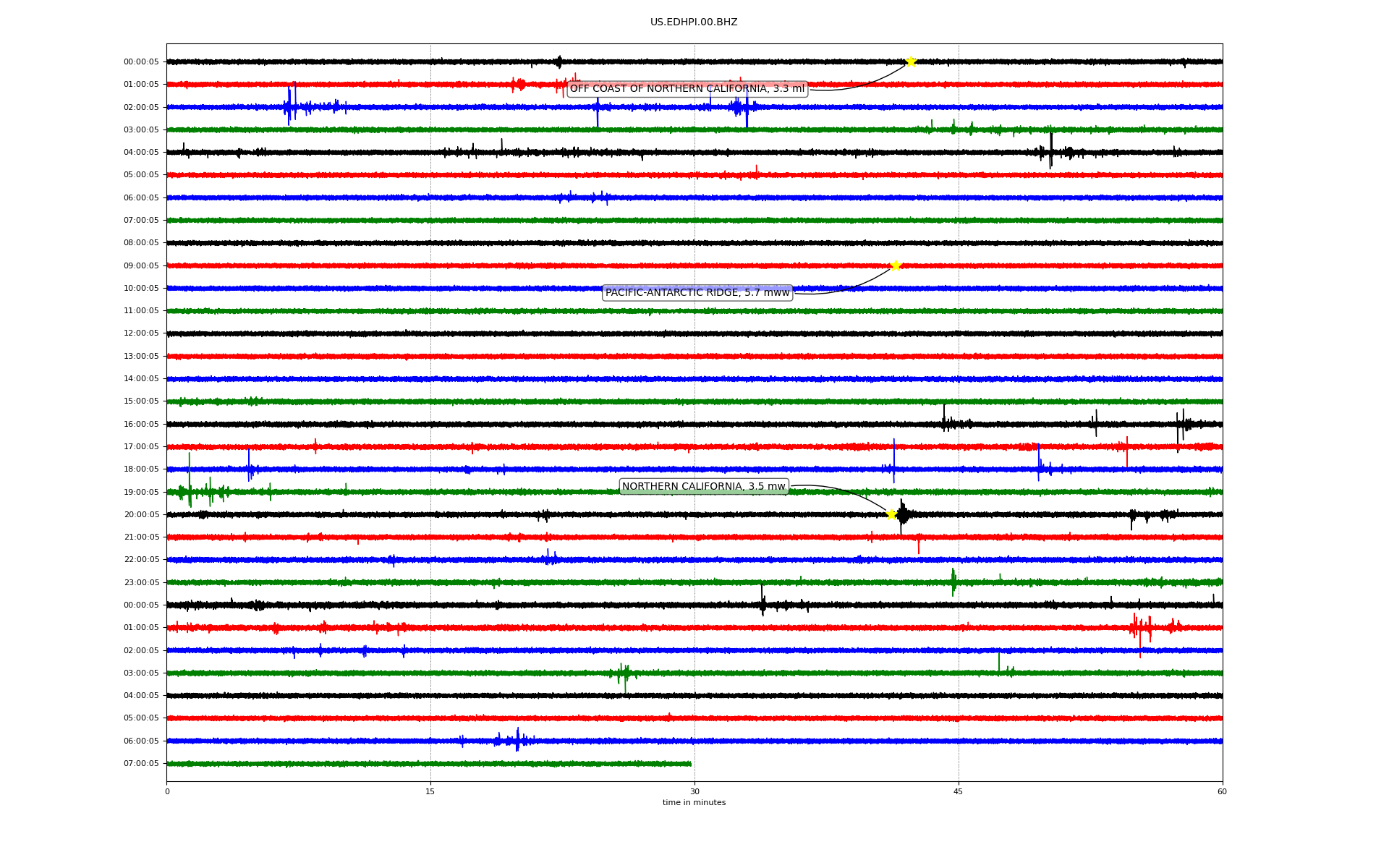Click the 23:00:05 row label

141,582
